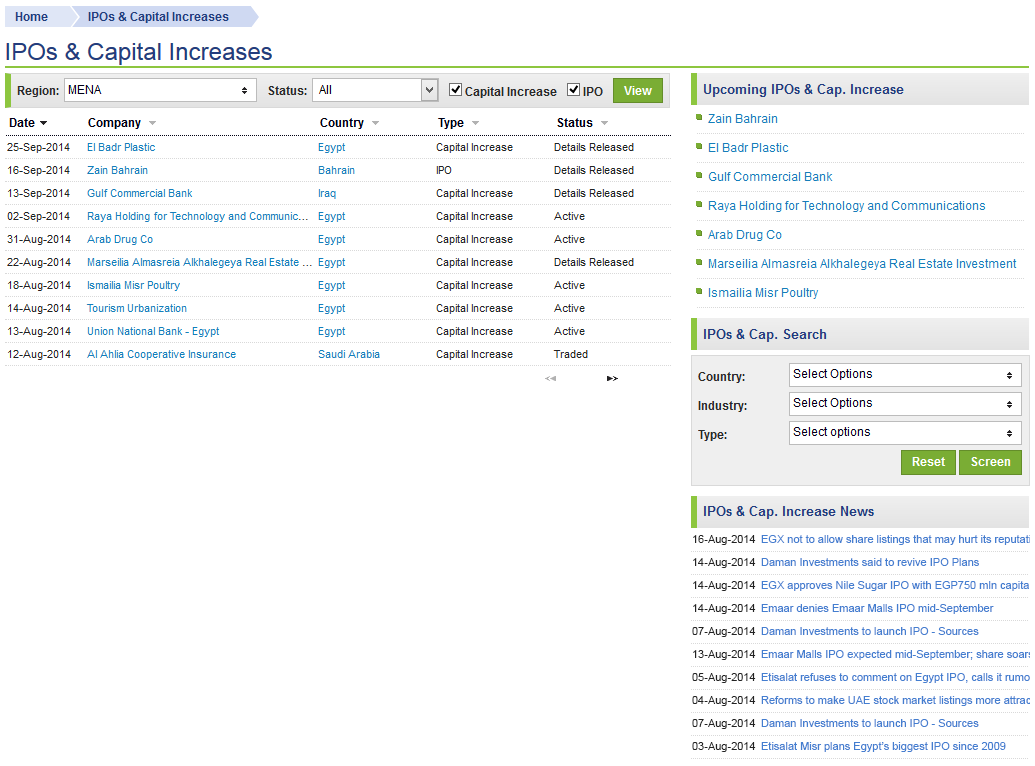This screenshot has width=1035, height=766.
Task: Go to previous page arrow
Action: point(551,378)
